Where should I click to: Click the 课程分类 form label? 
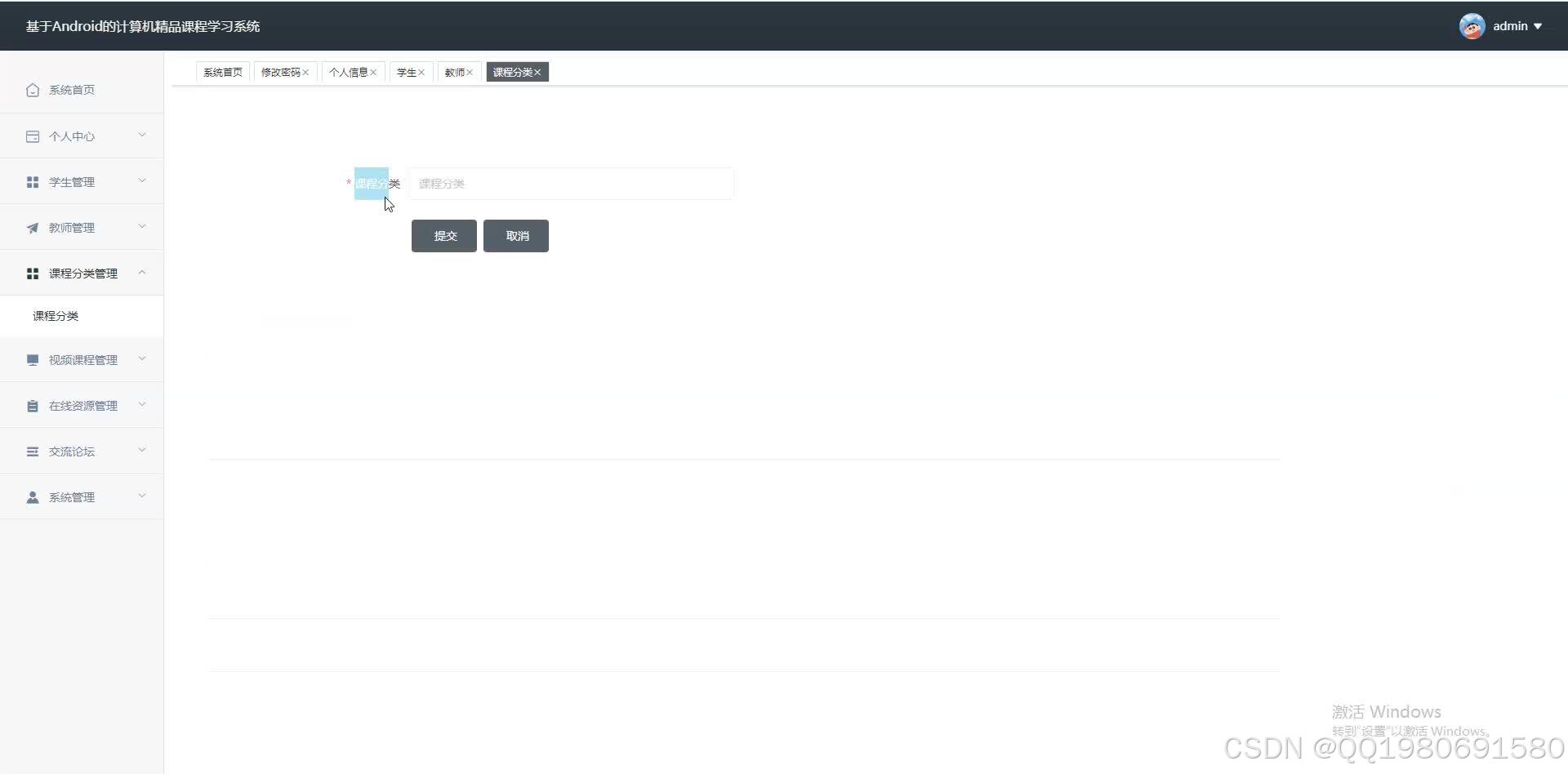(377, 184)
